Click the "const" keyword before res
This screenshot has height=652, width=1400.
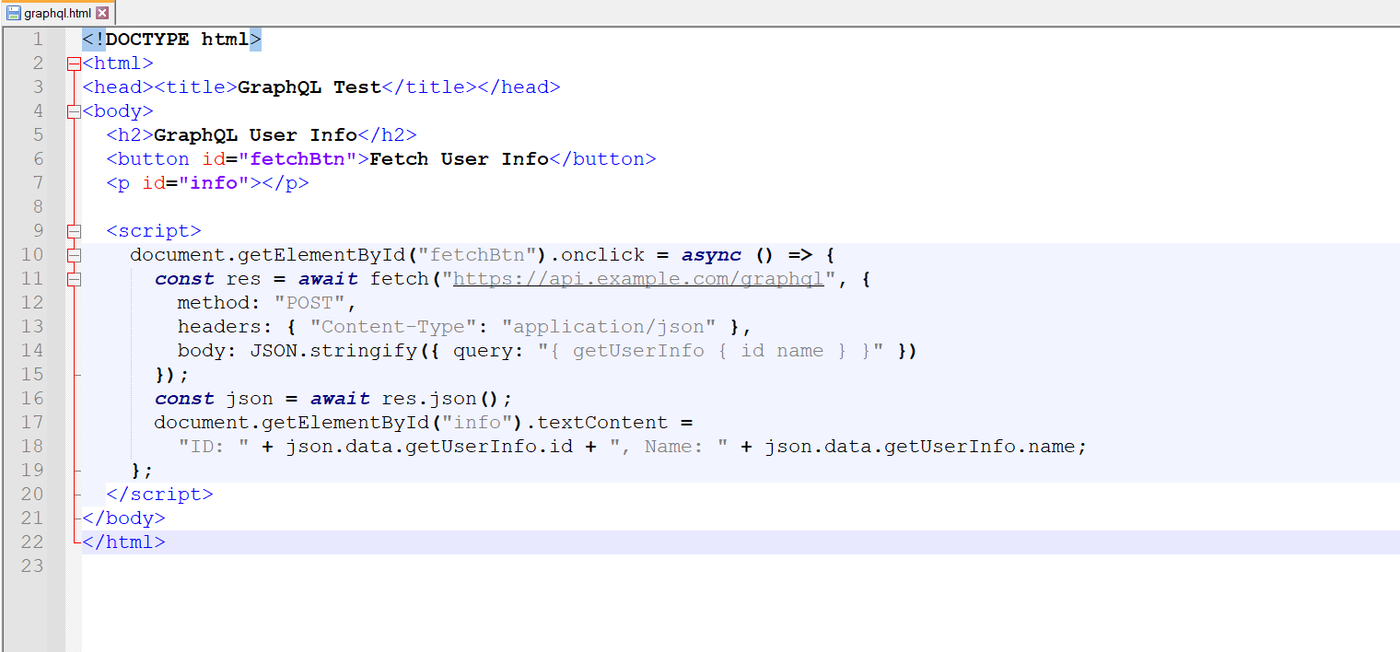tap(184, 279)
